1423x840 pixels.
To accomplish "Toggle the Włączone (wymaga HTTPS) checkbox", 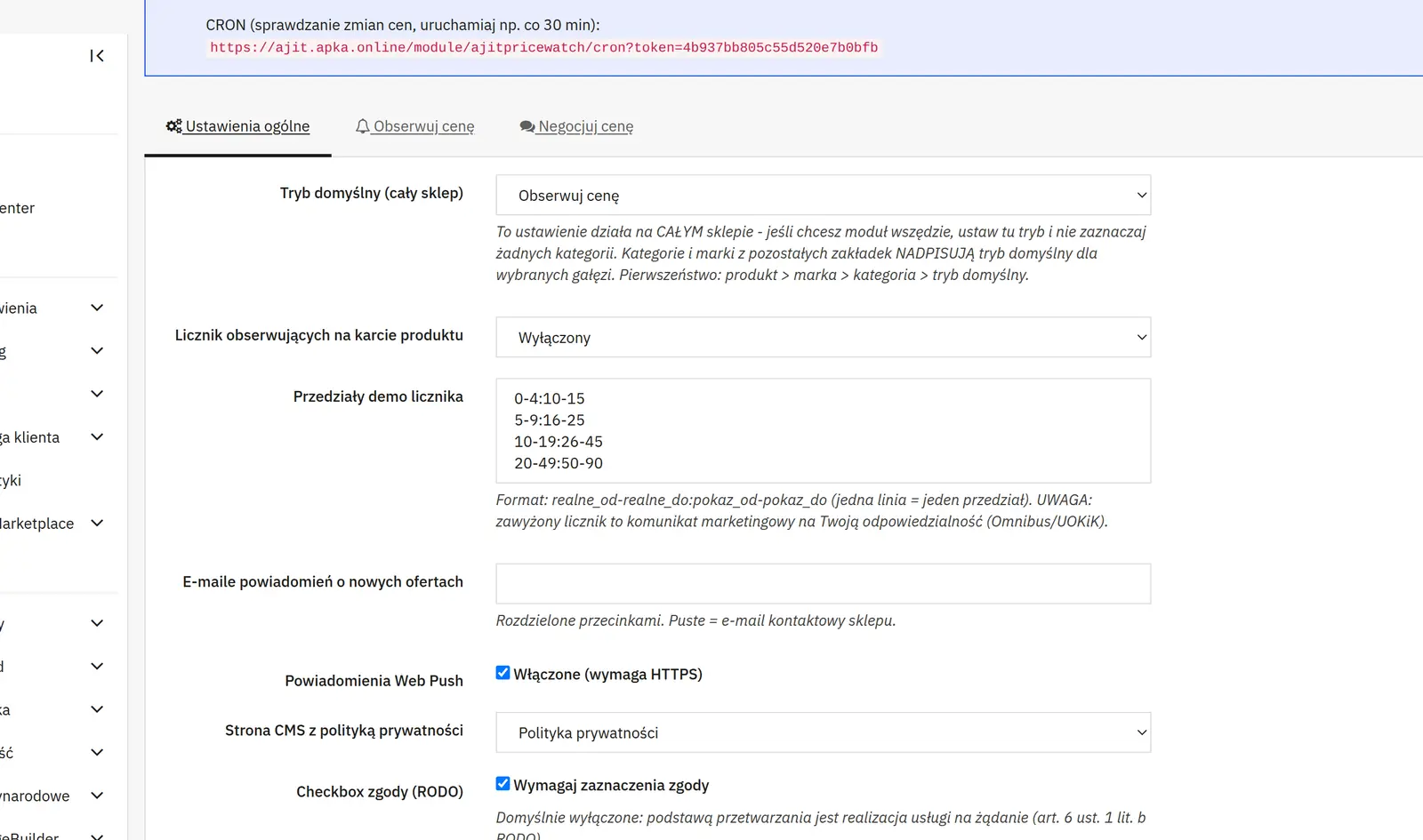I will pyautogui.click(x=503, y=673).
